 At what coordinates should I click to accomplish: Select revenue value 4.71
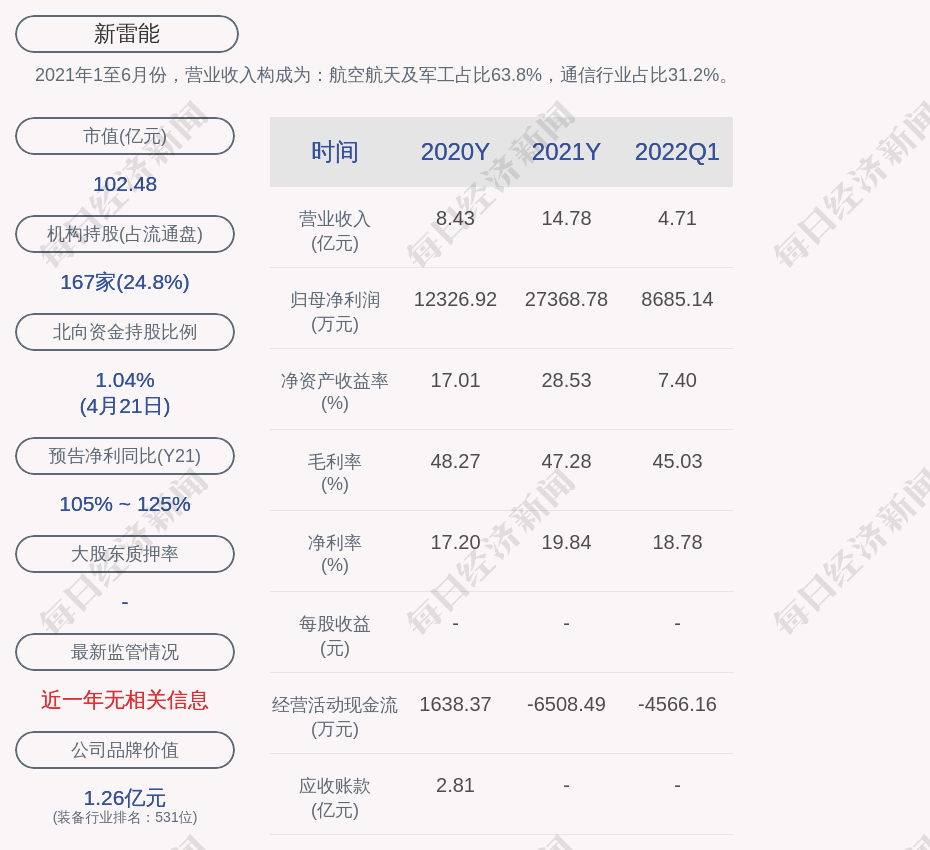click(677, 218)
